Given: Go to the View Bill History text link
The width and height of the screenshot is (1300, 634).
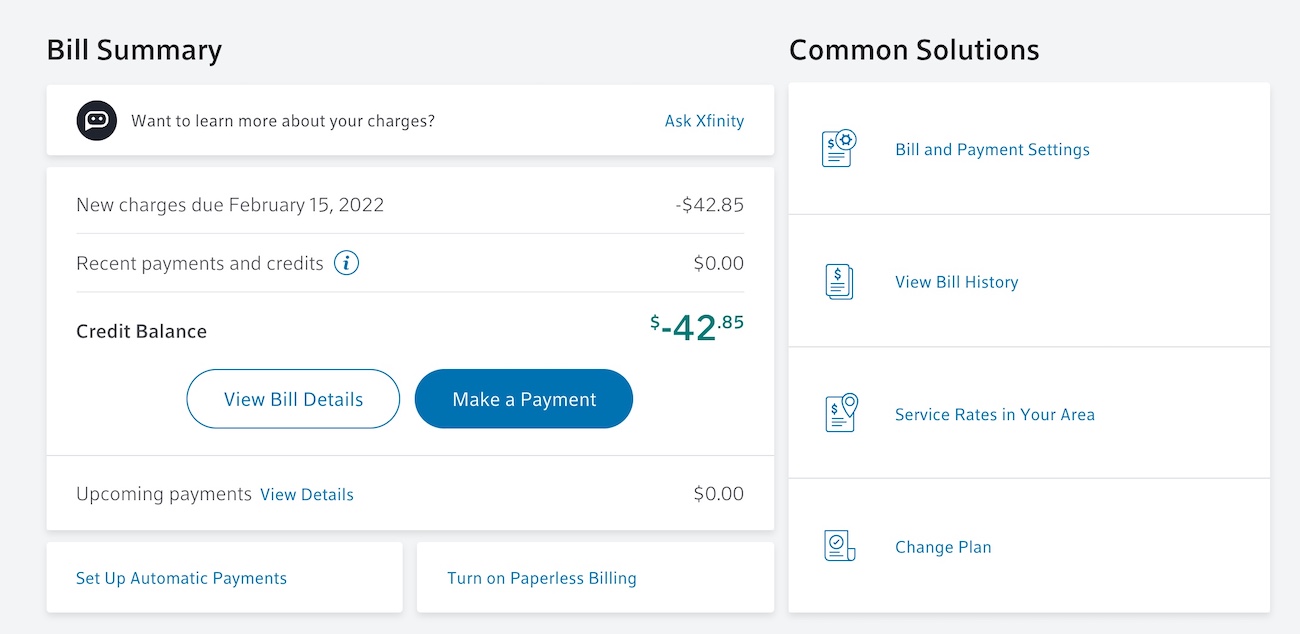Looking at the screenshot, I should (956, 282).
